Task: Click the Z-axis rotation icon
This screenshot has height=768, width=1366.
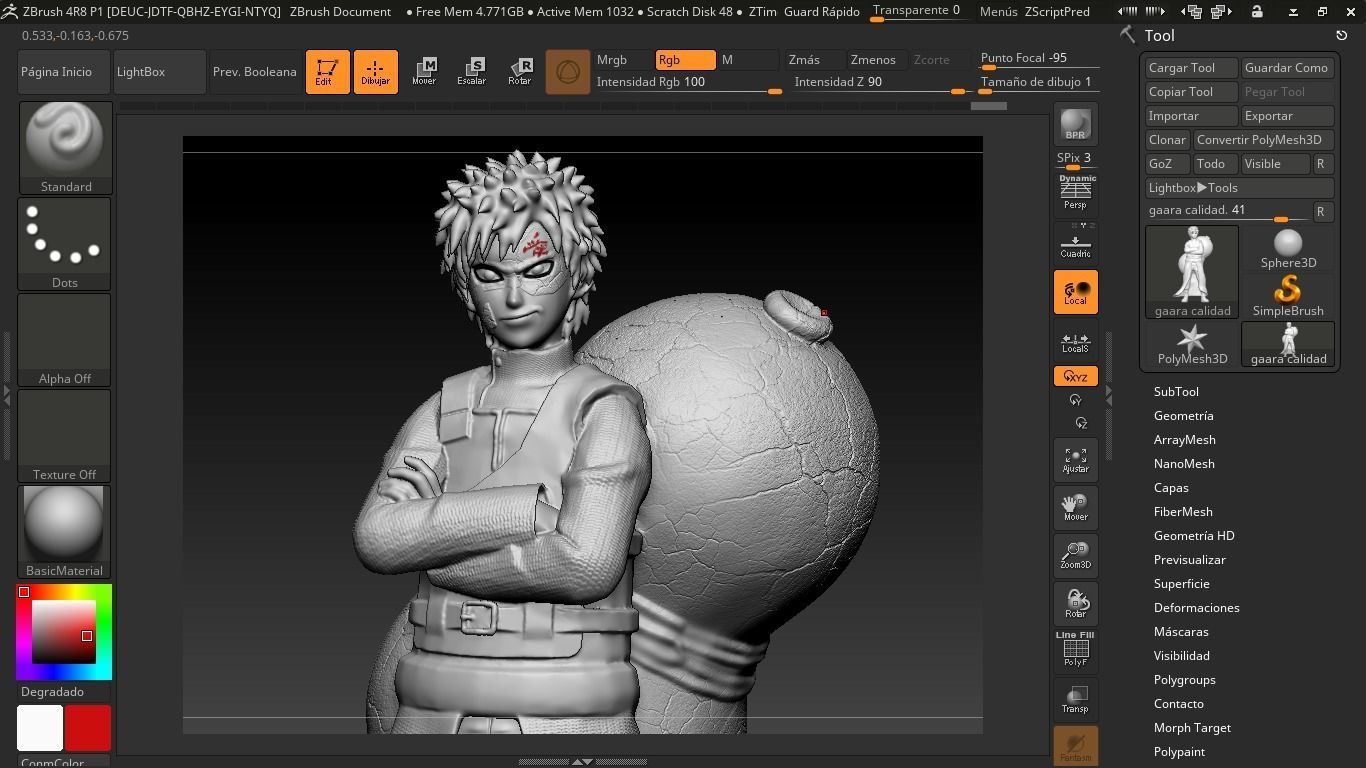Action: coord(1080,423)
